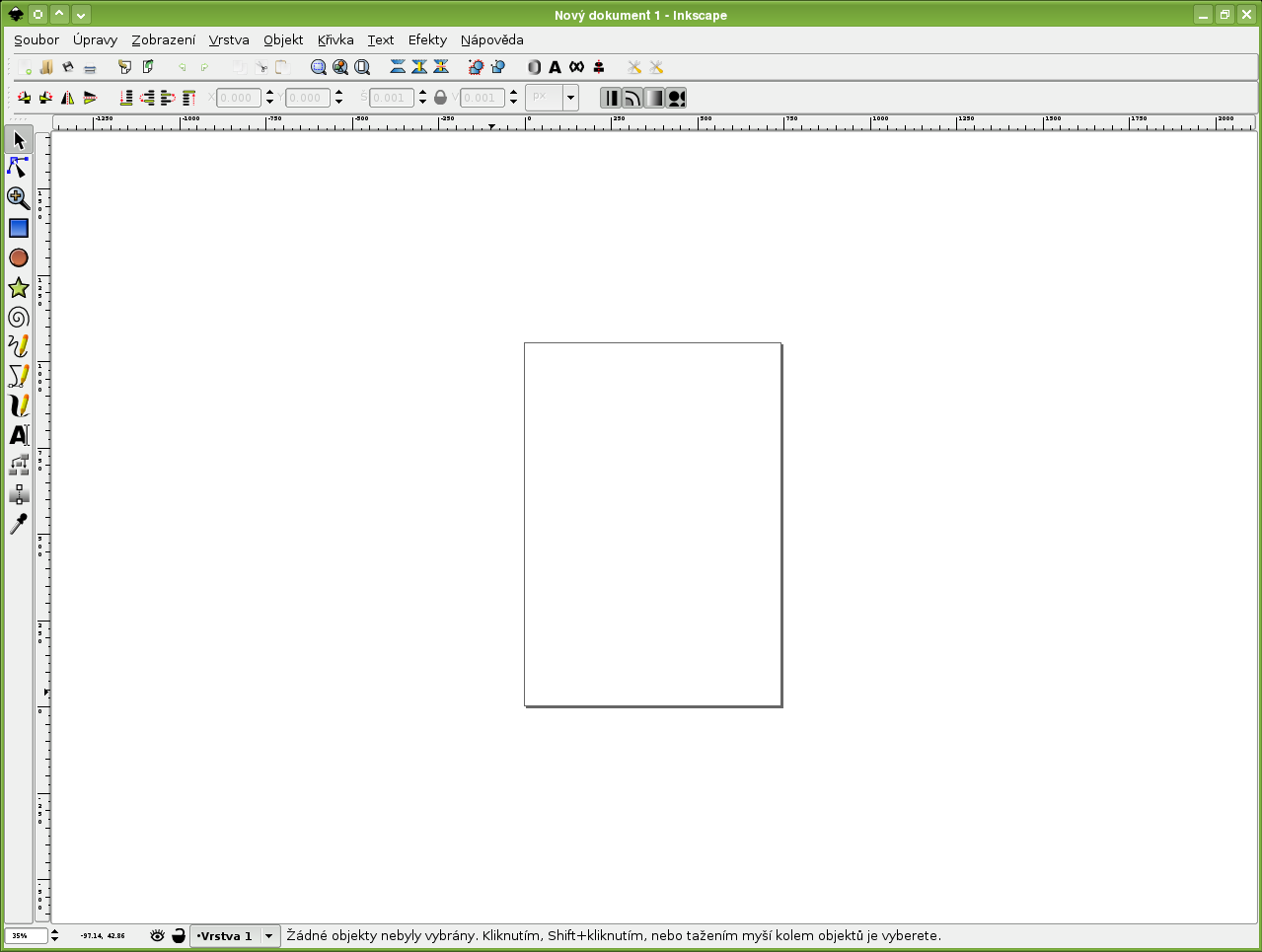Click the Flip horizontal icon
Screen dimensions: 1262x952
(x=68, y=98)
